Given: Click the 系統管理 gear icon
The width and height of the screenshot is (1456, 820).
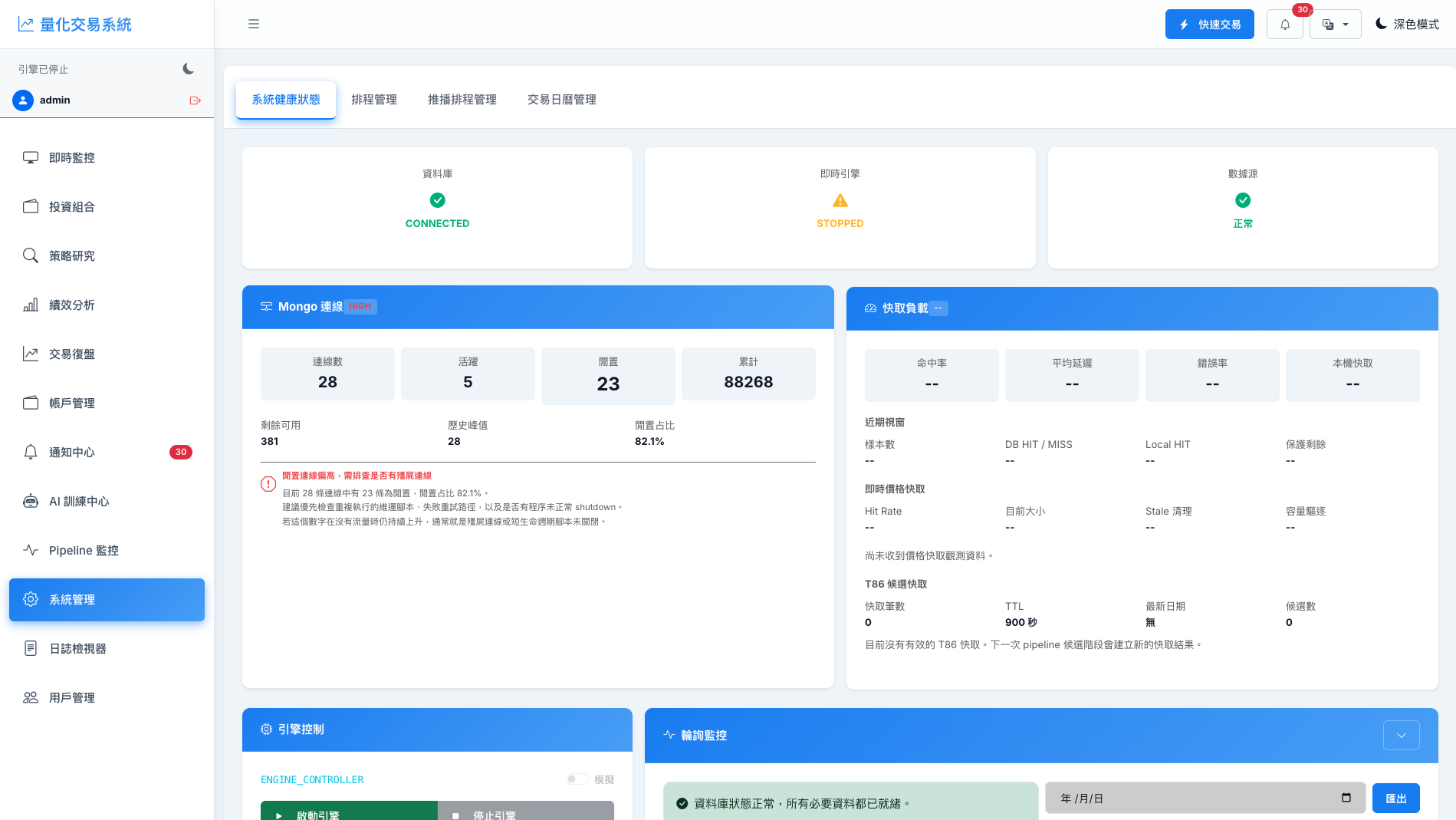Looking at the screenshot, I should point(31,600).
